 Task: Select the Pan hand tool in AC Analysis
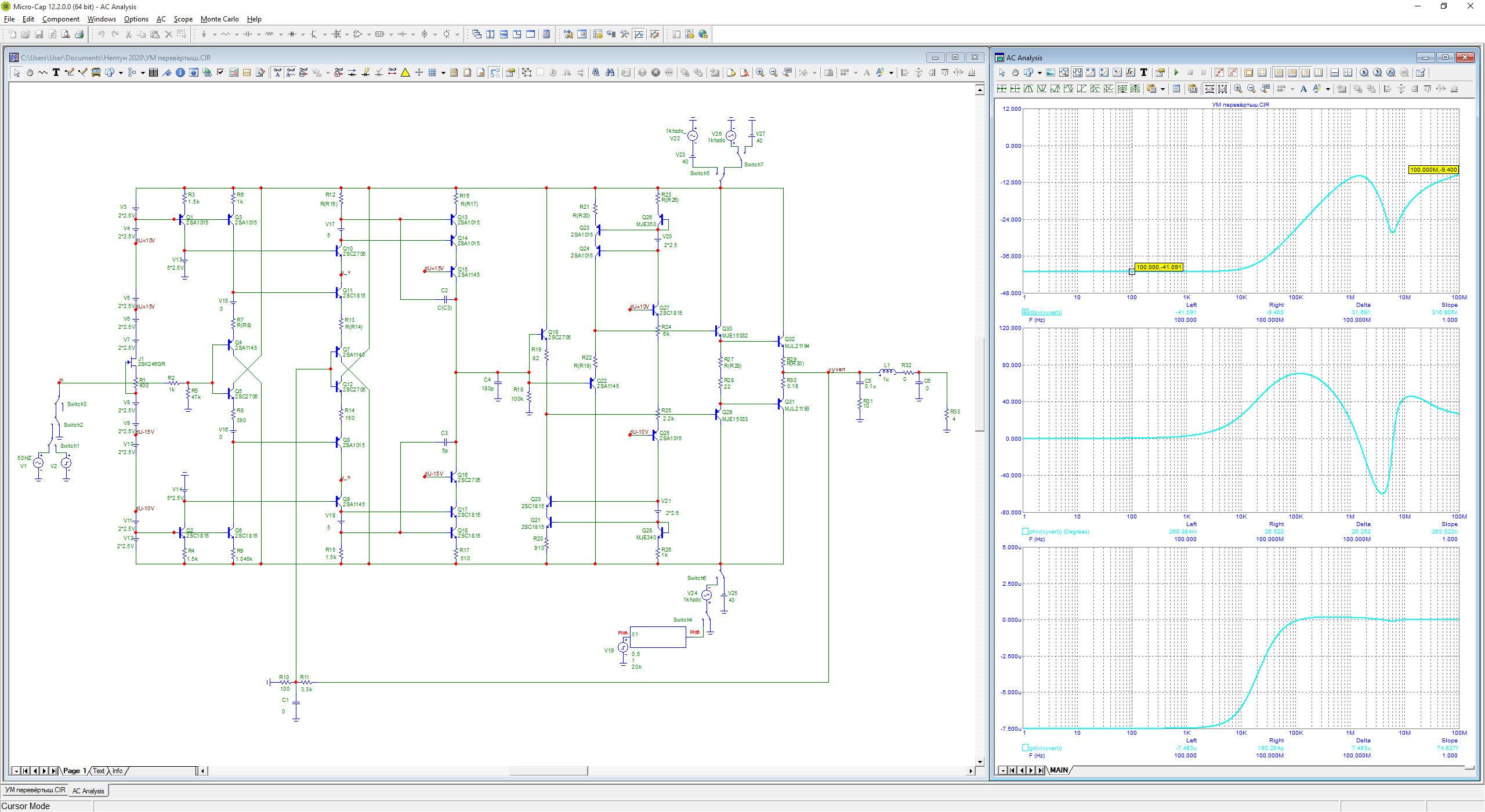(1015, 72)
